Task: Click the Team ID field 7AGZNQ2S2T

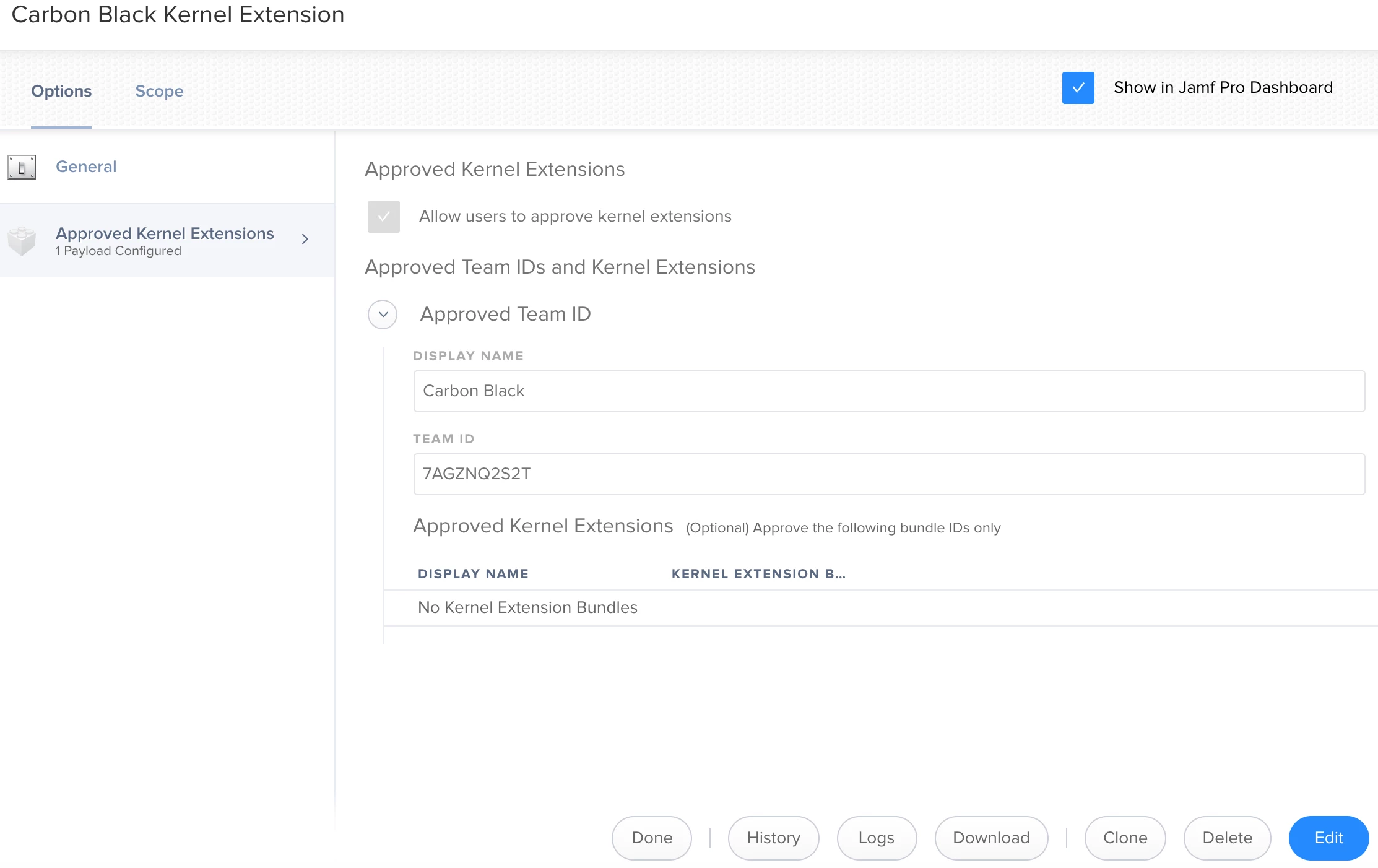Action: (x=888, y=474)
